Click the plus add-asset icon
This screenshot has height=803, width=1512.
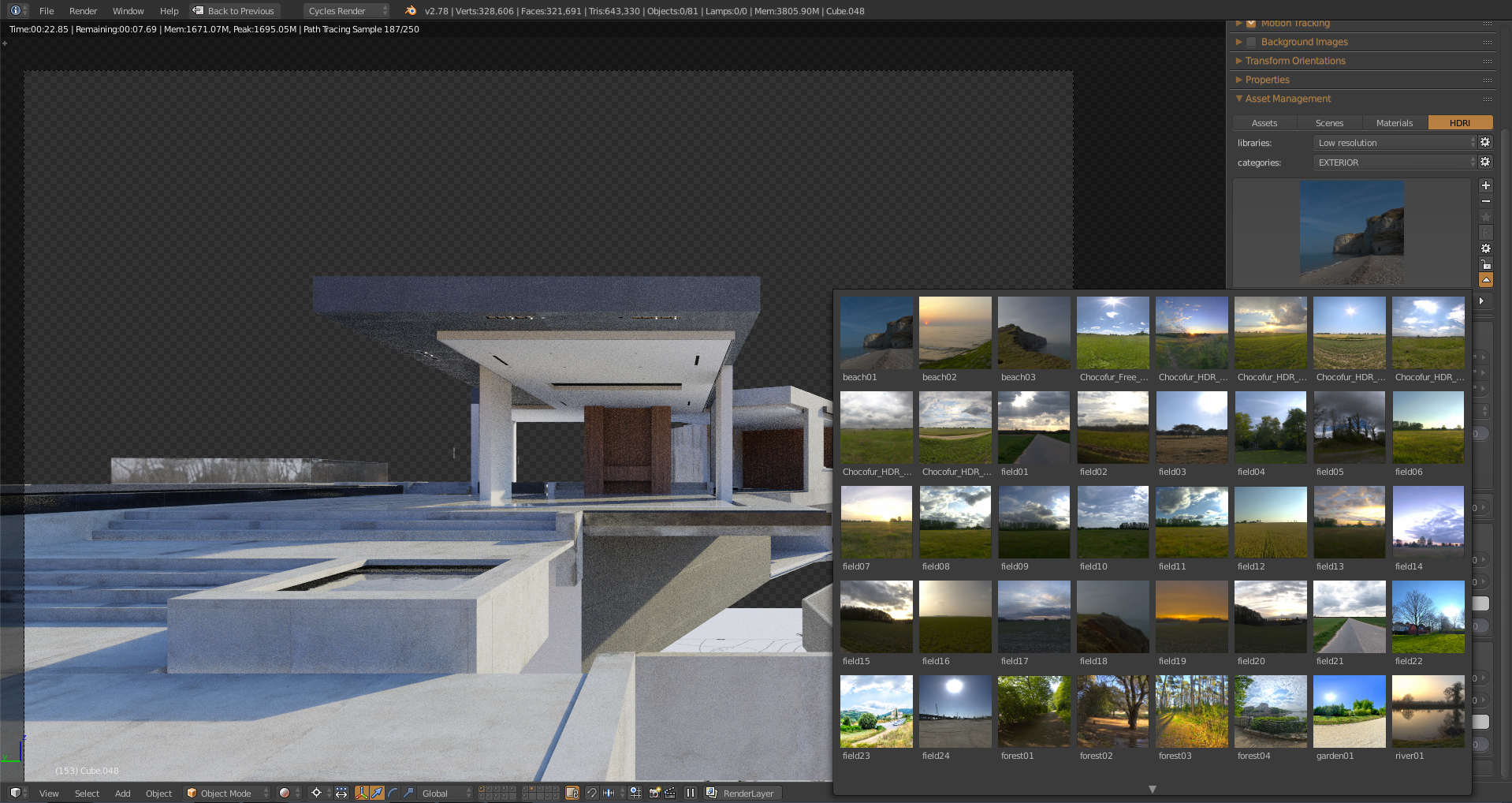click(1486, 185)
